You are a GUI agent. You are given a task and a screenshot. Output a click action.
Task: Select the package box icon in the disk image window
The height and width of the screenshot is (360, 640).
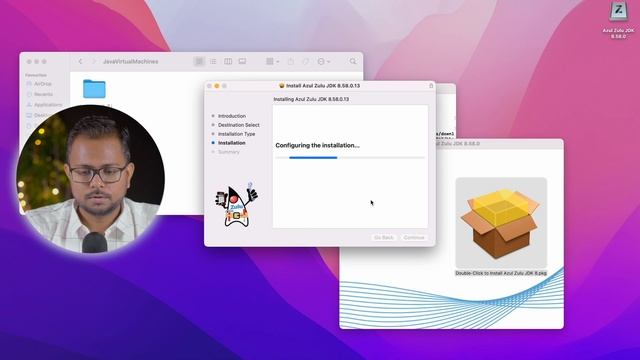point(501,223)
